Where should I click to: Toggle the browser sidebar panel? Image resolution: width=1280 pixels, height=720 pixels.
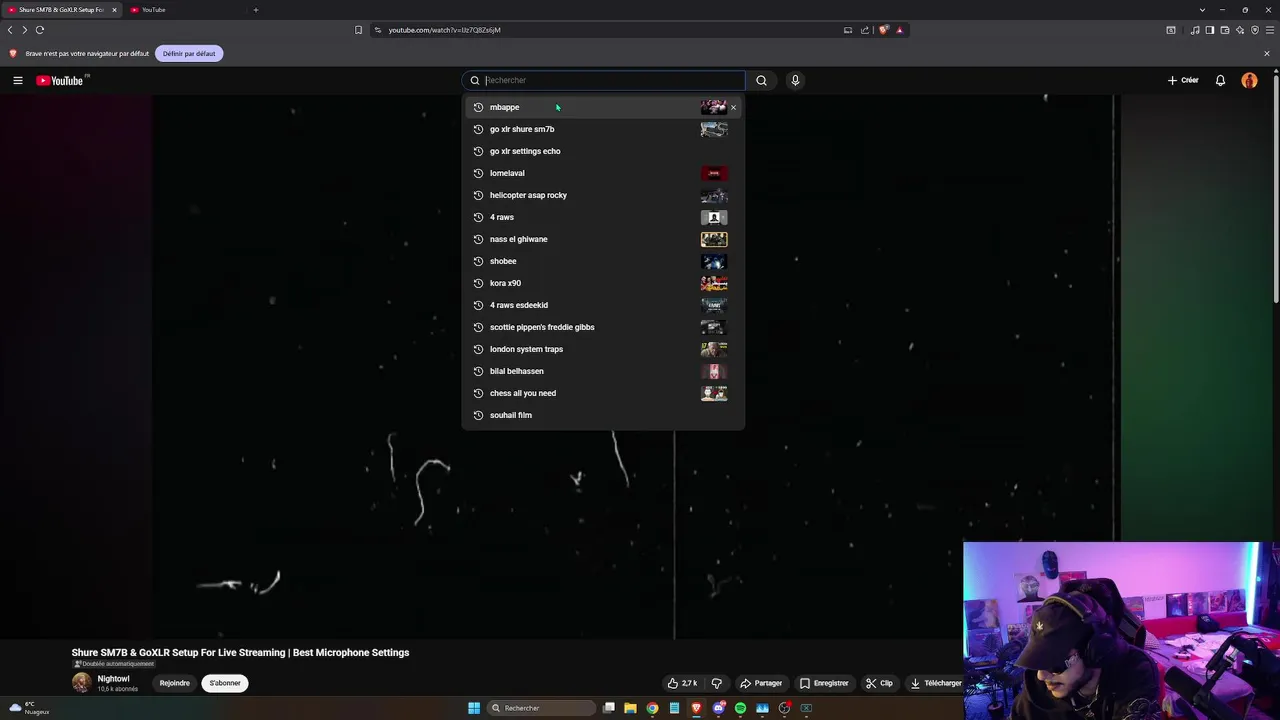[x=1210, y=30]
